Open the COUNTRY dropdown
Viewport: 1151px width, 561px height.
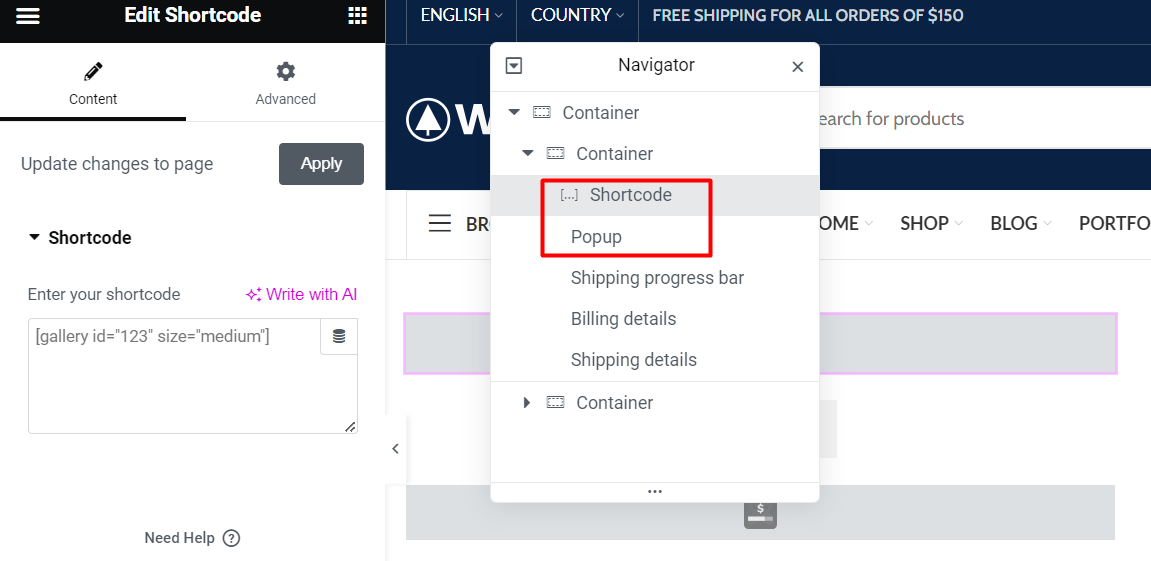coord(578,15)
